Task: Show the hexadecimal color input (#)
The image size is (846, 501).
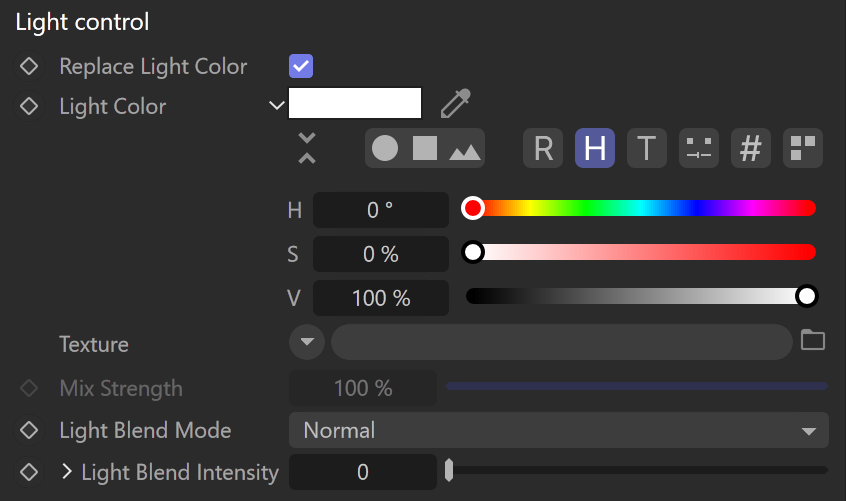Action: (x=751, y=148)
